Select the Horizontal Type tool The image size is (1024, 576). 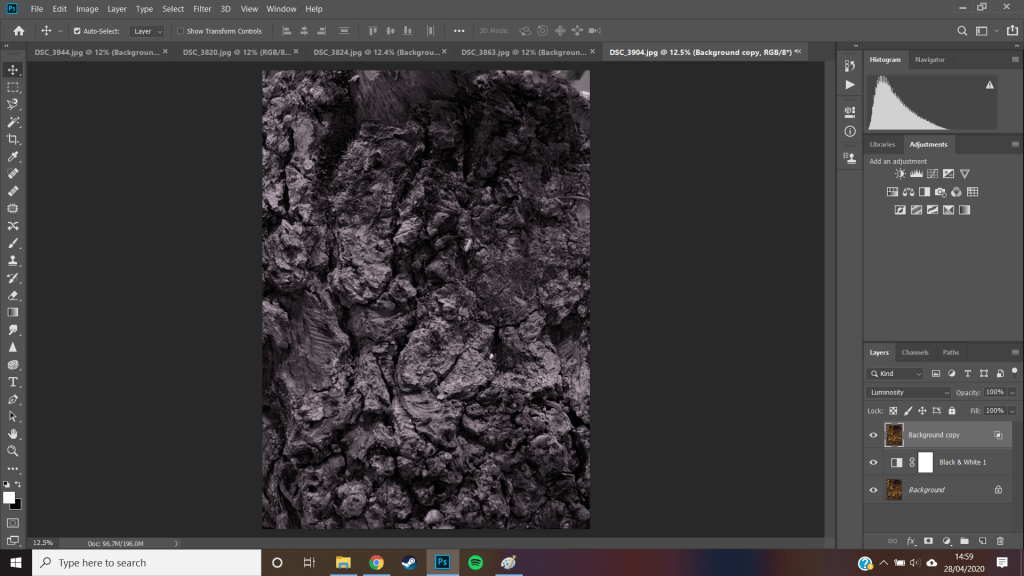pos(13,381)
